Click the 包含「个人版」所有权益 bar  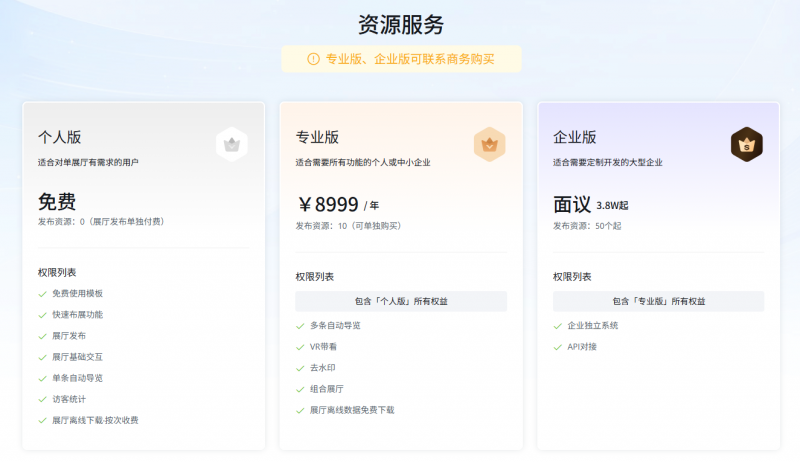pyautogui.click(x=401, y=301)
